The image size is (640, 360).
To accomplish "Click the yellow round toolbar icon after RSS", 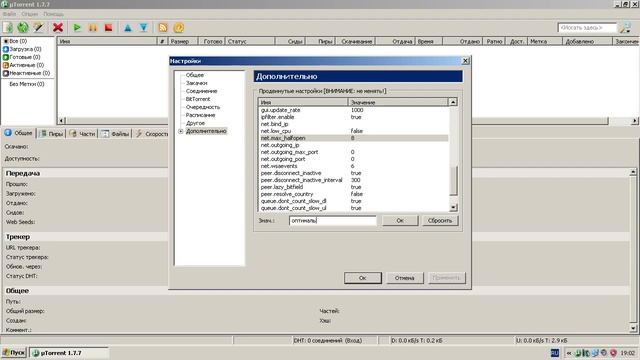I will (179, 27).
